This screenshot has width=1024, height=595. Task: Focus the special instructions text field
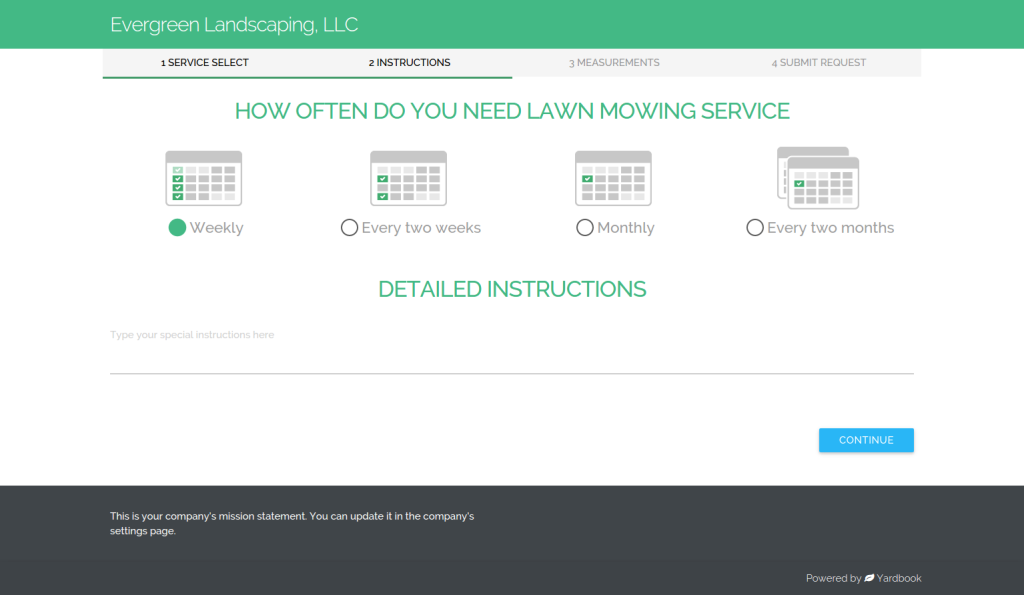(512, 351)
